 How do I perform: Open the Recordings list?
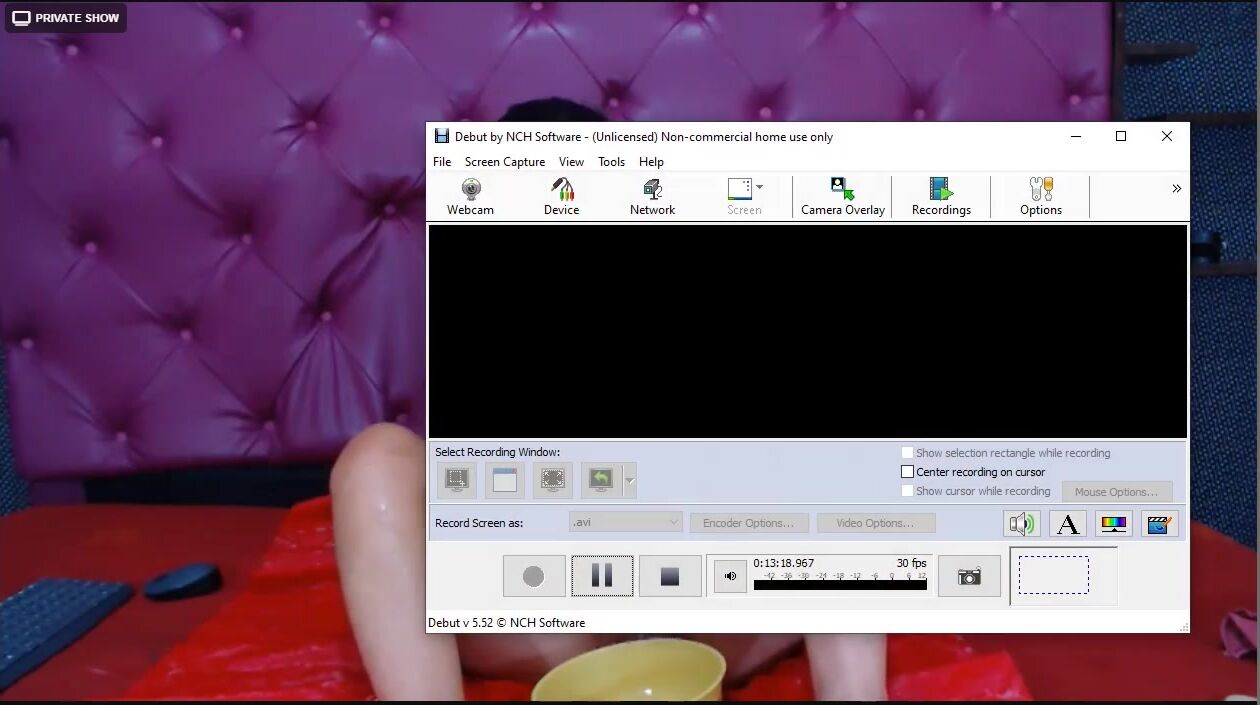click(941, 196)
